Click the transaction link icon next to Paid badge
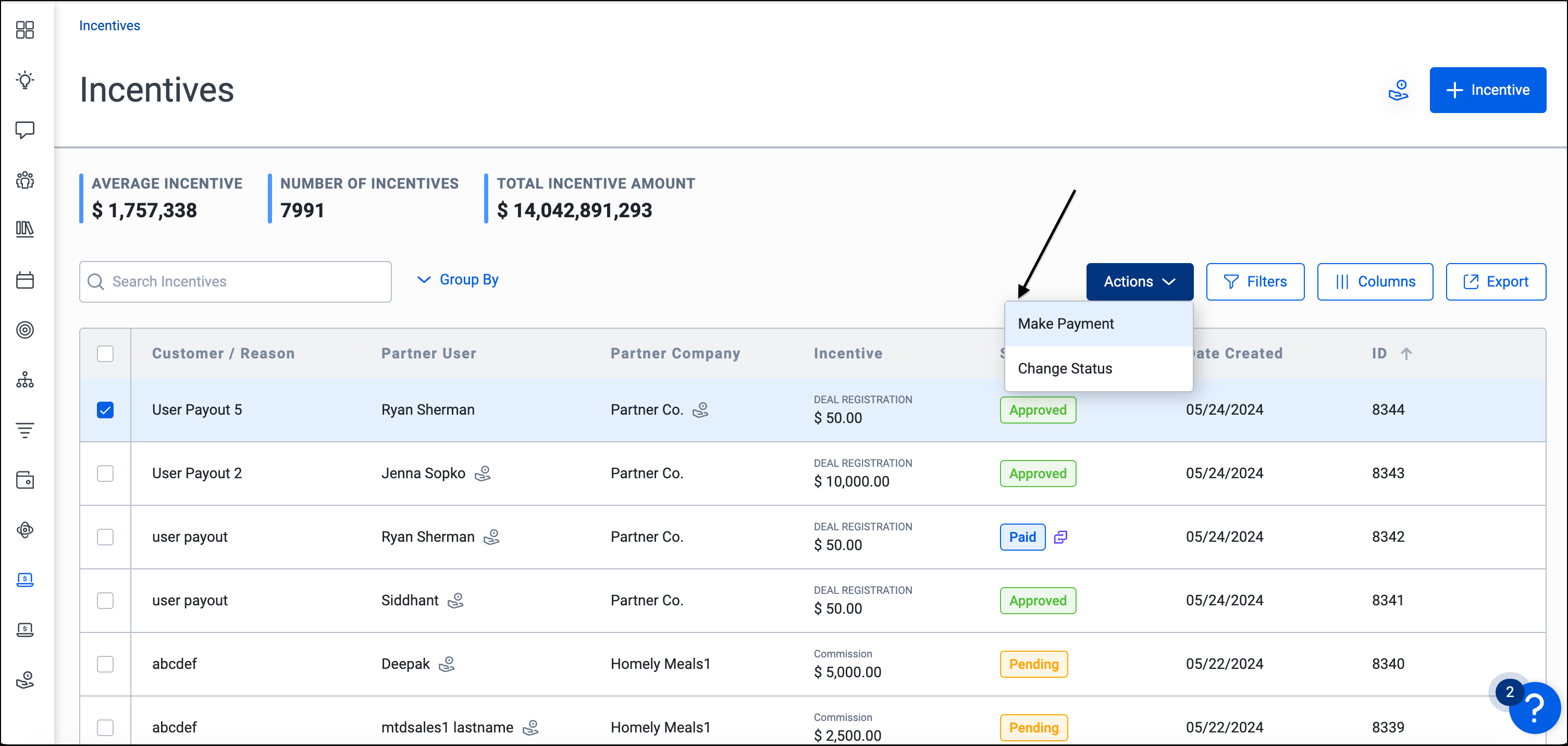Screen dimensions: 1568x746 pos(1060,537)
